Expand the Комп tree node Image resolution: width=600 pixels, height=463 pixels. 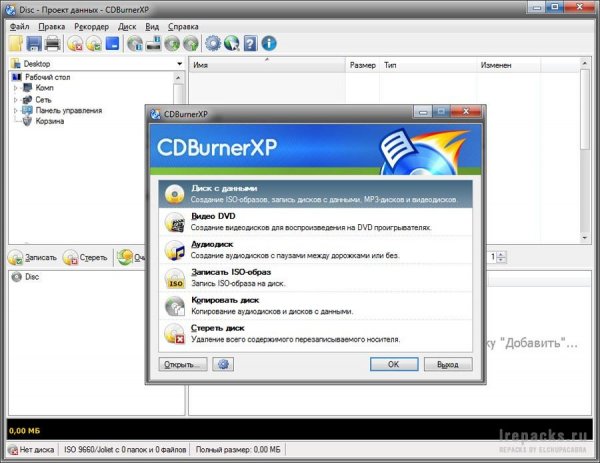pyautogui.click(x=16, y=88)
